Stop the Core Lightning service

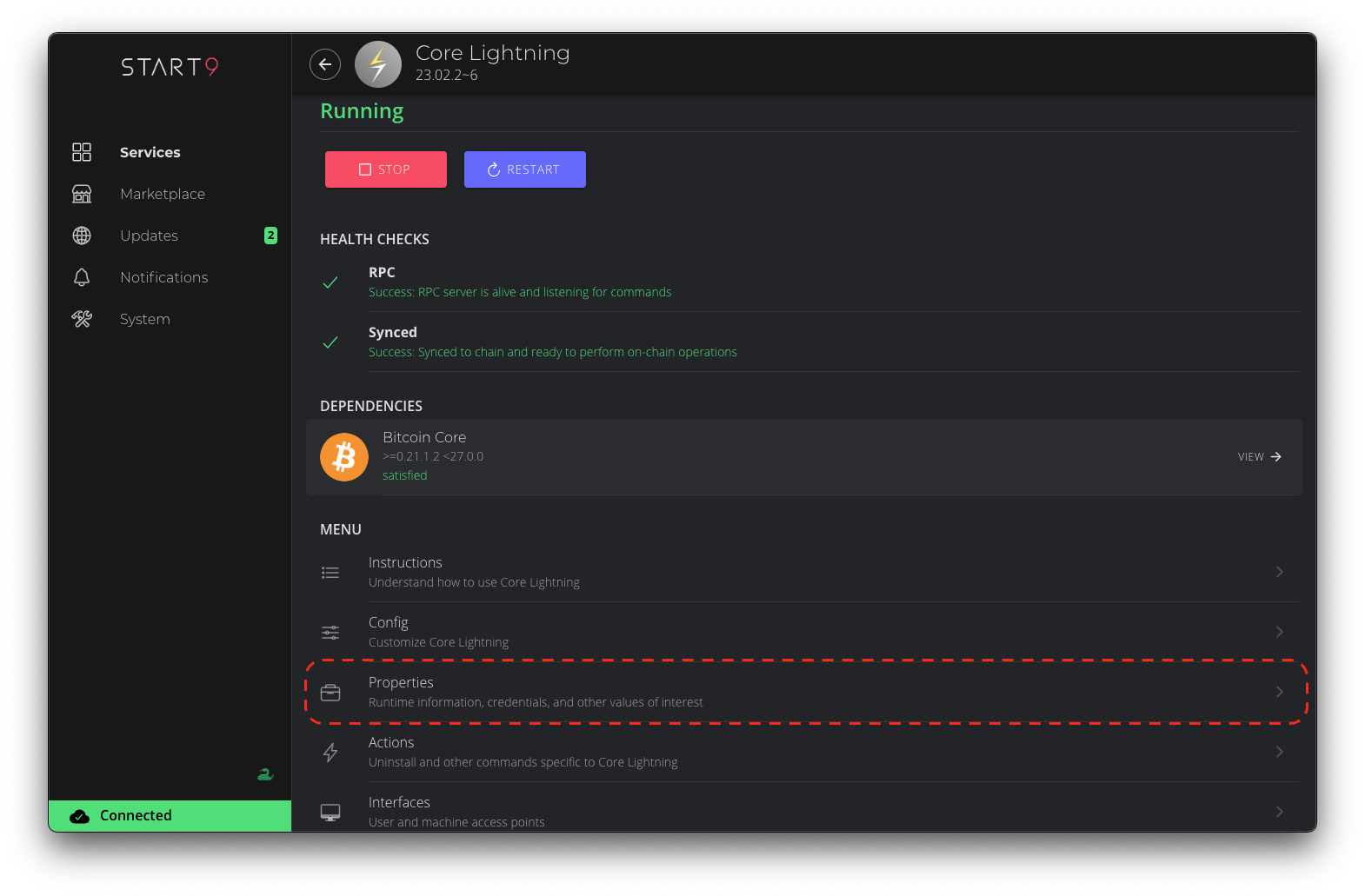(386, 169)
